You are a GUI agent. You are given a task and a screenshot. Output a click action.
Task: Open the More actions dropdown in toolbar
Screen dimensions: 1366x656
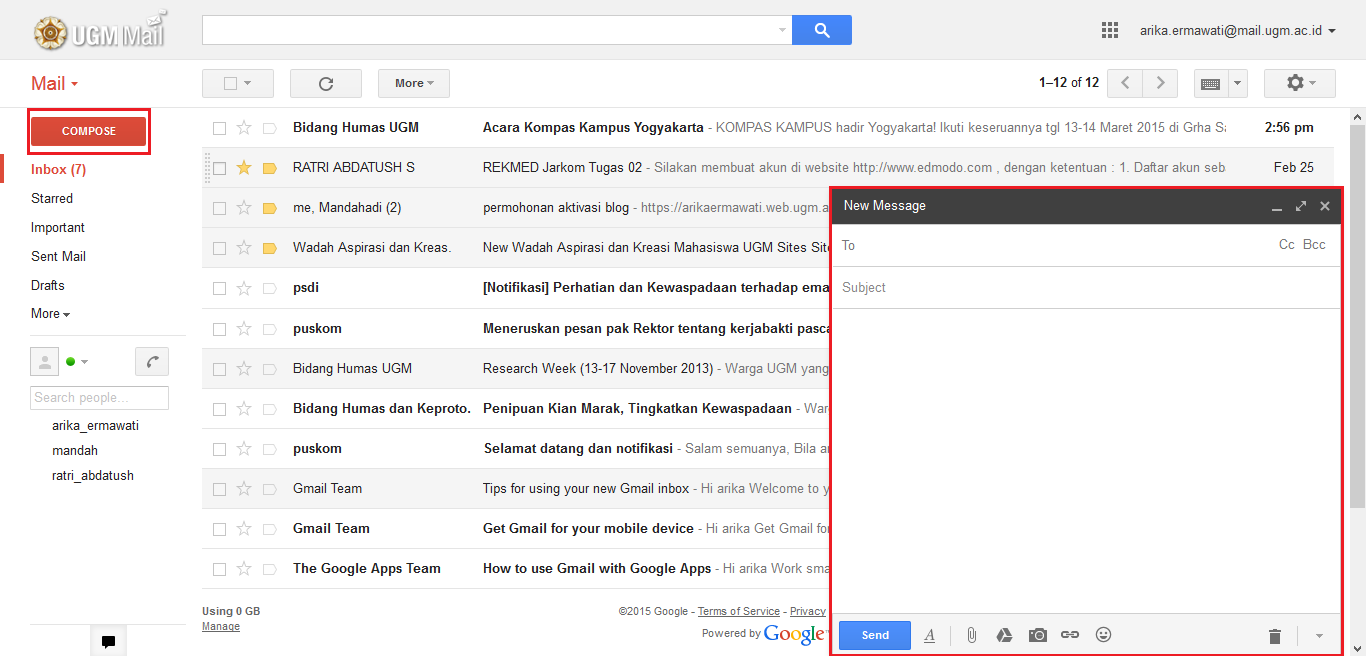coord(414,83)
